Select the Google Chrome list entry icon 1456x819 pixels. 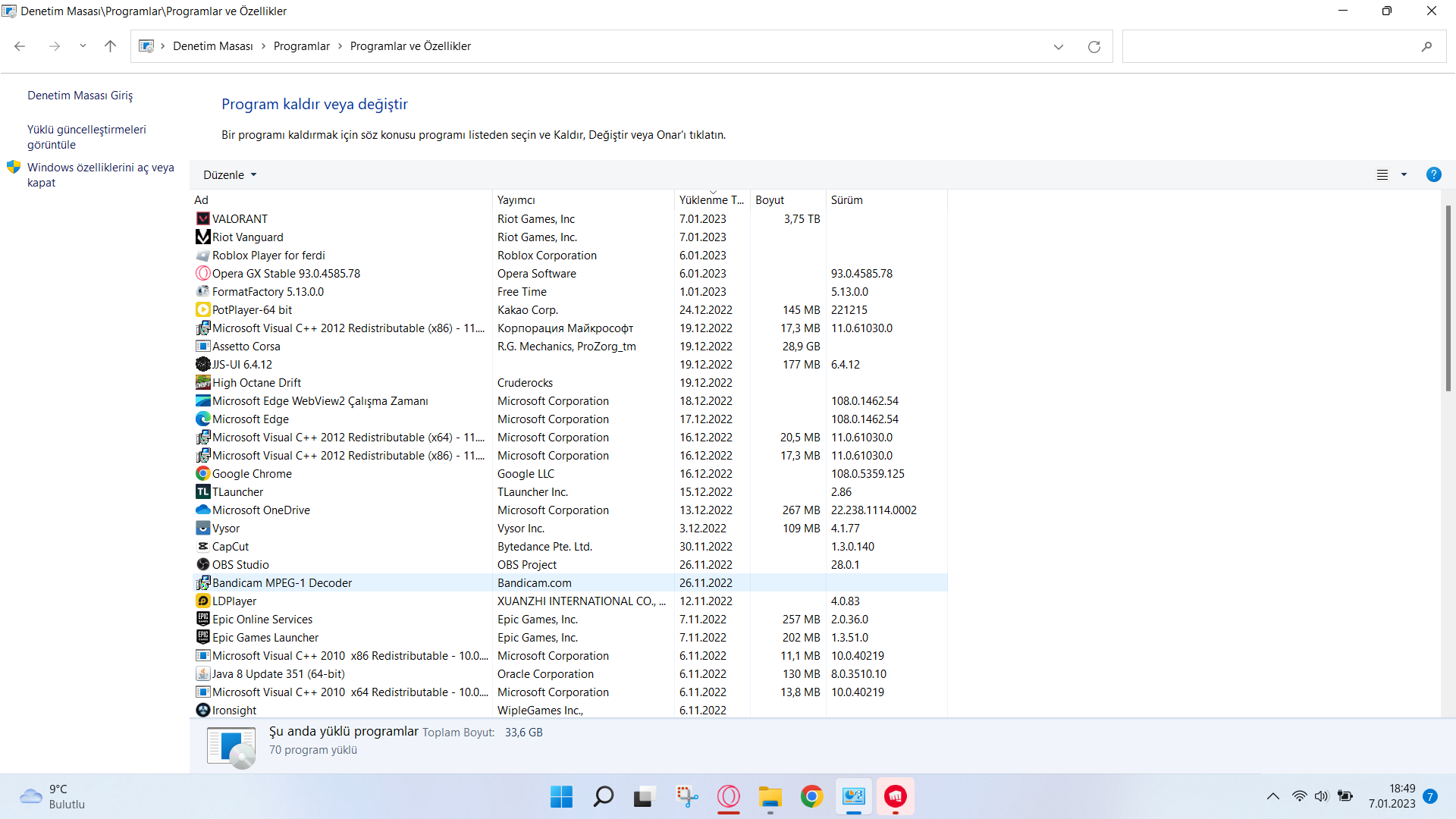click(x=202, y=473)
